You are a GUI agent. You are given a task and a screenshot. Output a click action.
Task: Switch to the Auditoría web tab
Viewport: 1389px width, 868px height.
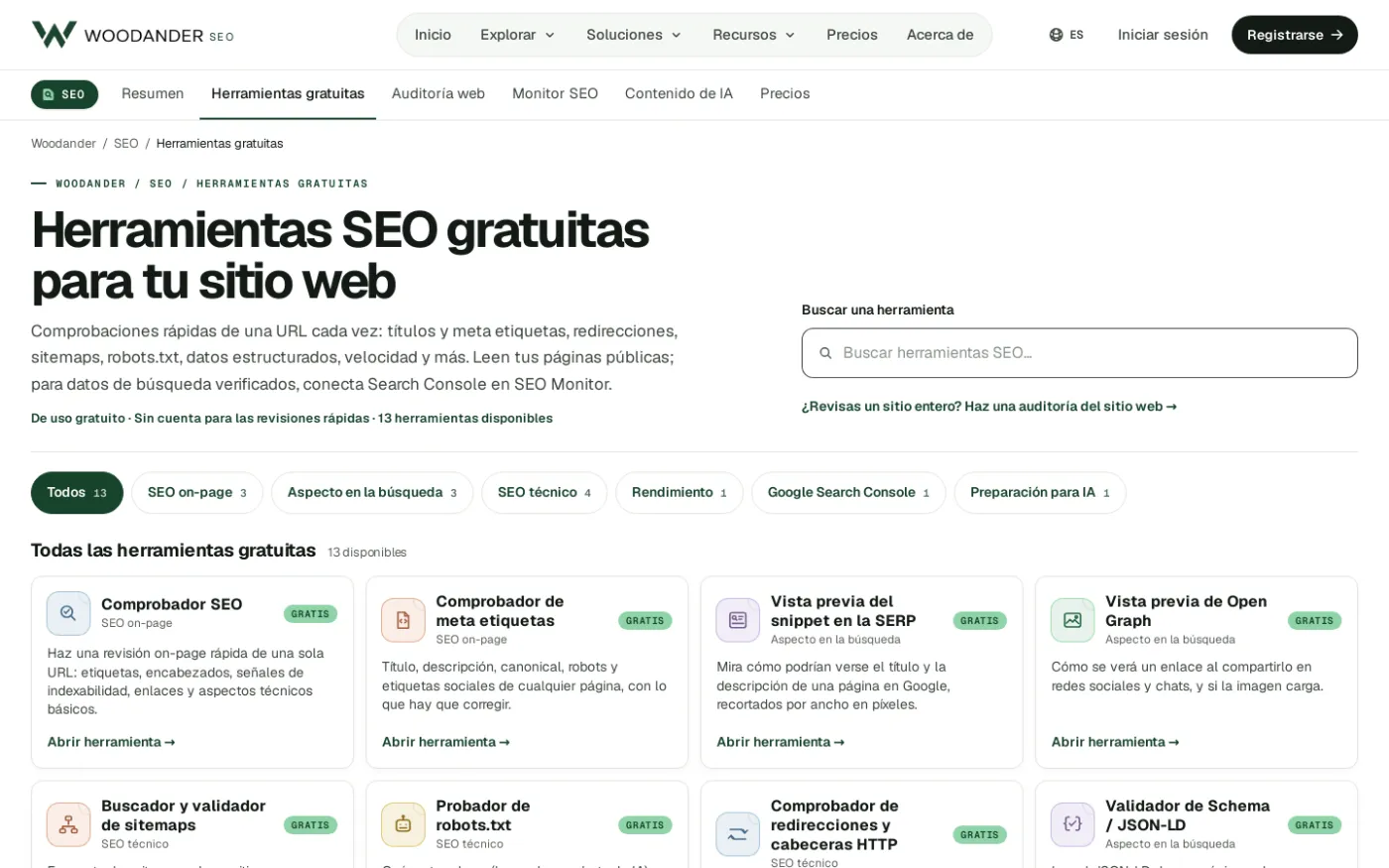[x=438, y=94]
